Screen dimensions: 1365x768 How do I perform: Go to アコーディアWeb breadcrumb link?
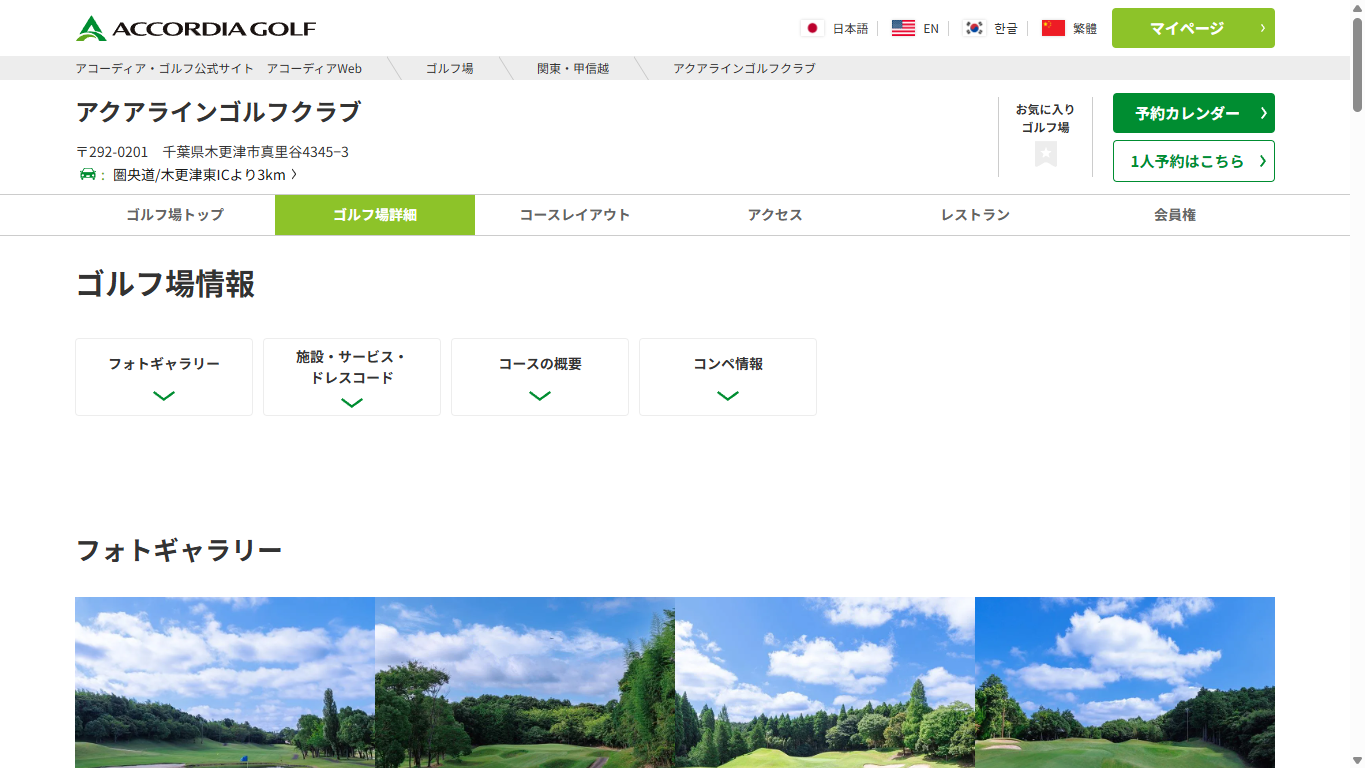[314, 68]
